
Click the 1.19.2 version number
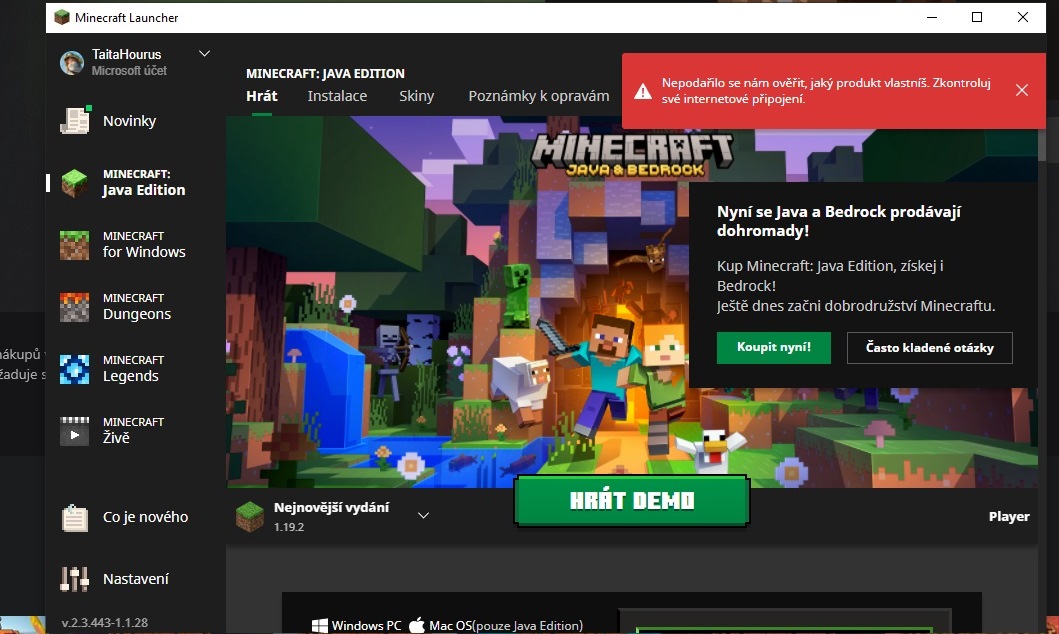pos(289,527)
